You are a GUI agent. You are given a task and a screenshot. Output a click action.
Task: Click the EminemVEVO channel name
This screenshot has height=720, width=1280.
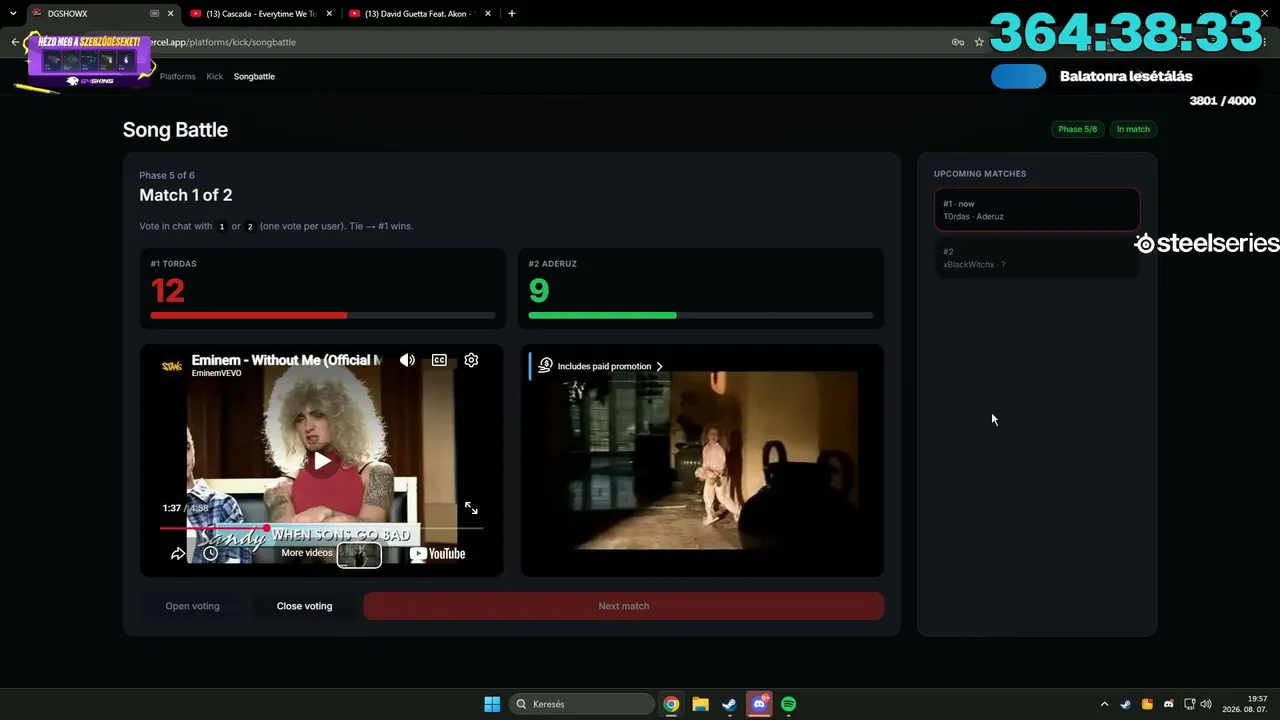(x=216, y=374)
